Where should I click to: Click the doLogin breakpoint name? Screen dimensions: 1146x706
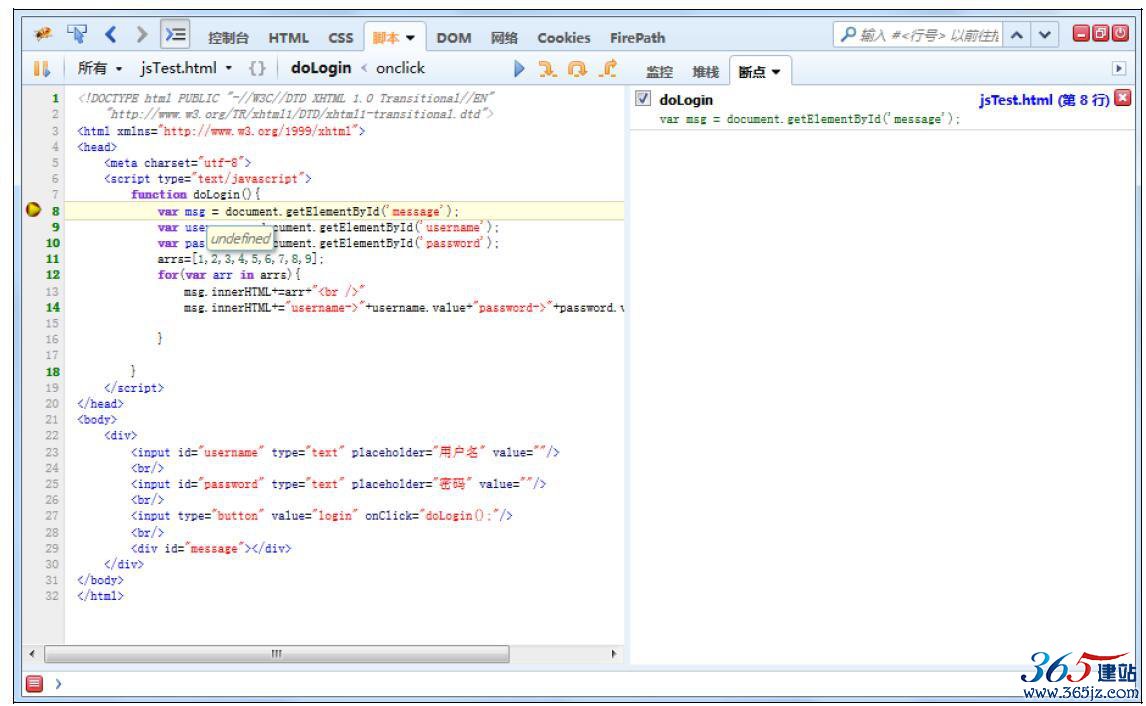tap(686, 99)
